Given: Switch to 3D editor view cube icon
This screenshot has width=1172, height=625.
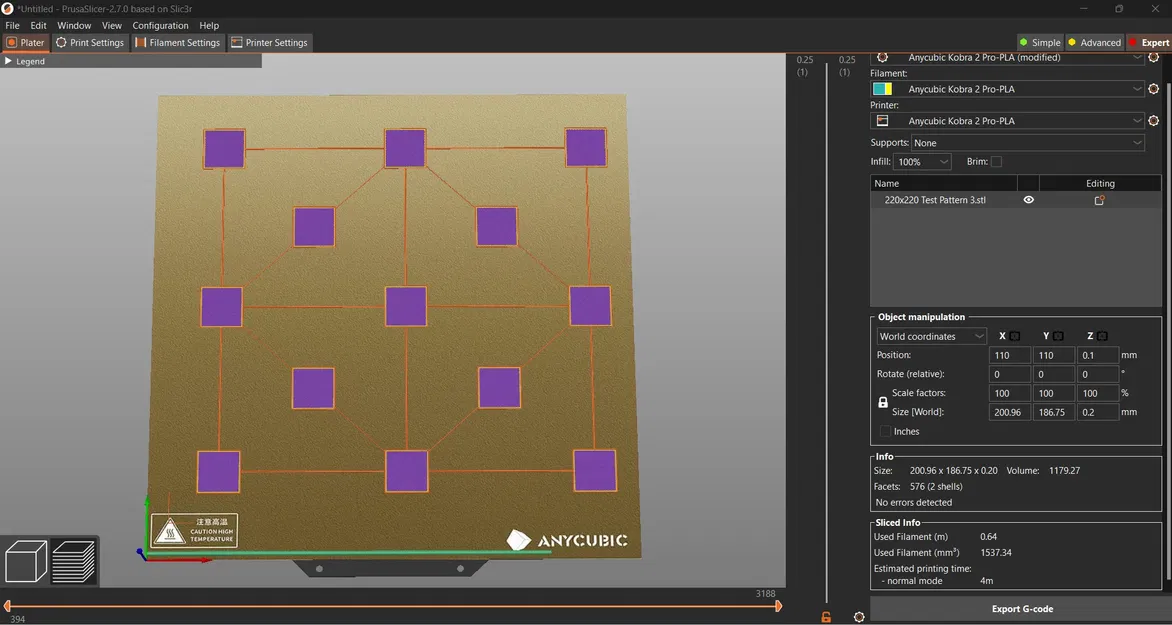Looking at the screenshot, I should pyautogui.click(x=26, y=561).
